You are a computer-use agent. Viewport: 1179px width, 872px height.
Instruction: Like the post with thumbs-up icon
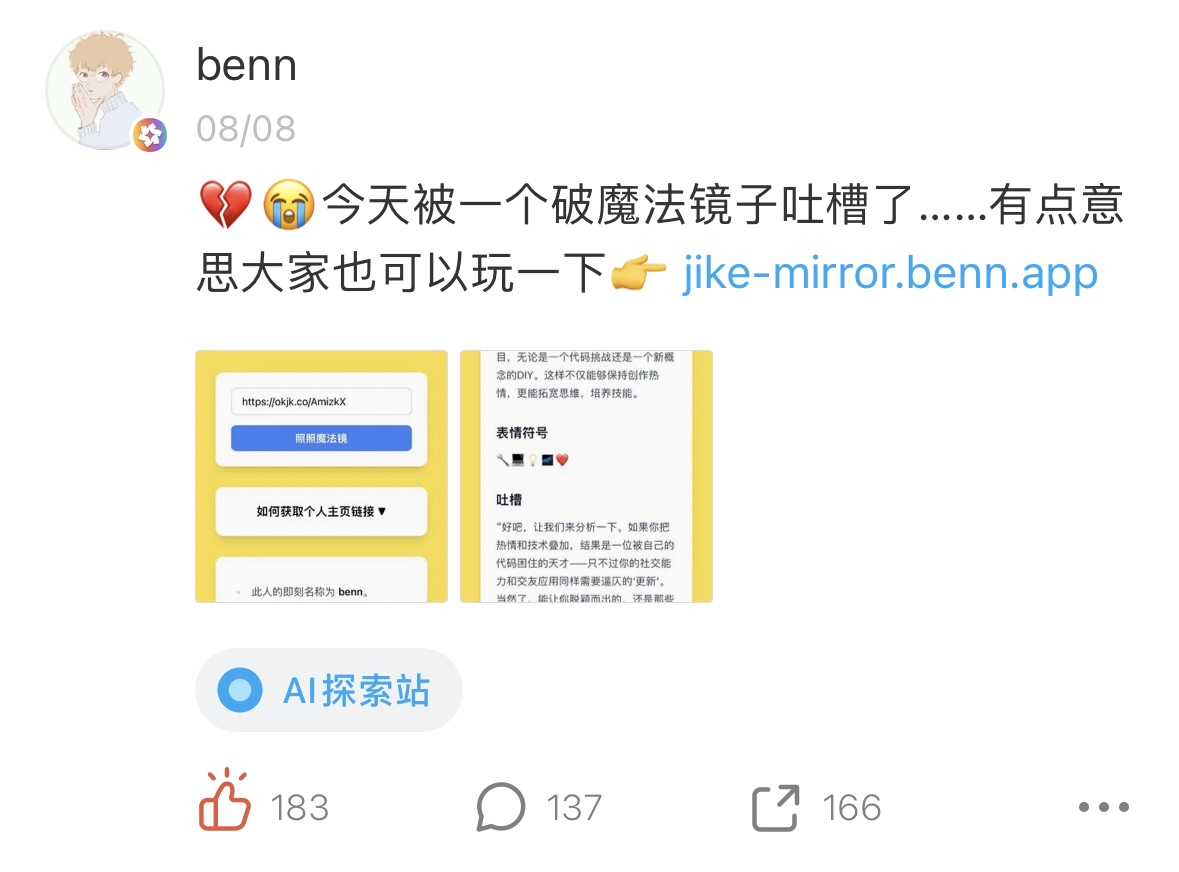pyautogui.click(x=224, y=801)
